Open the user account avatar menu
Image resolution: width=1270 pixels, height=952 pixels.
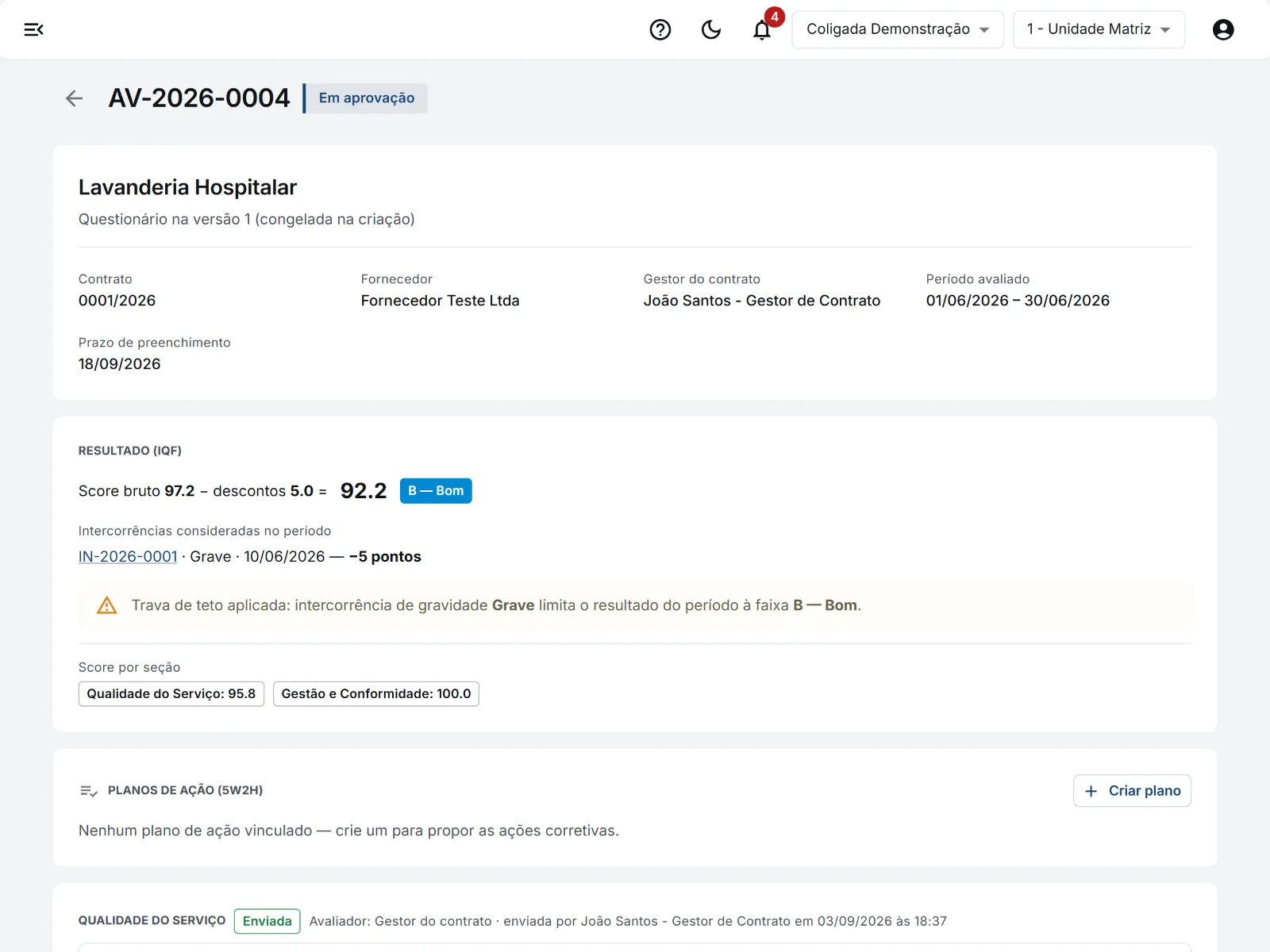tap(1223, 29)
